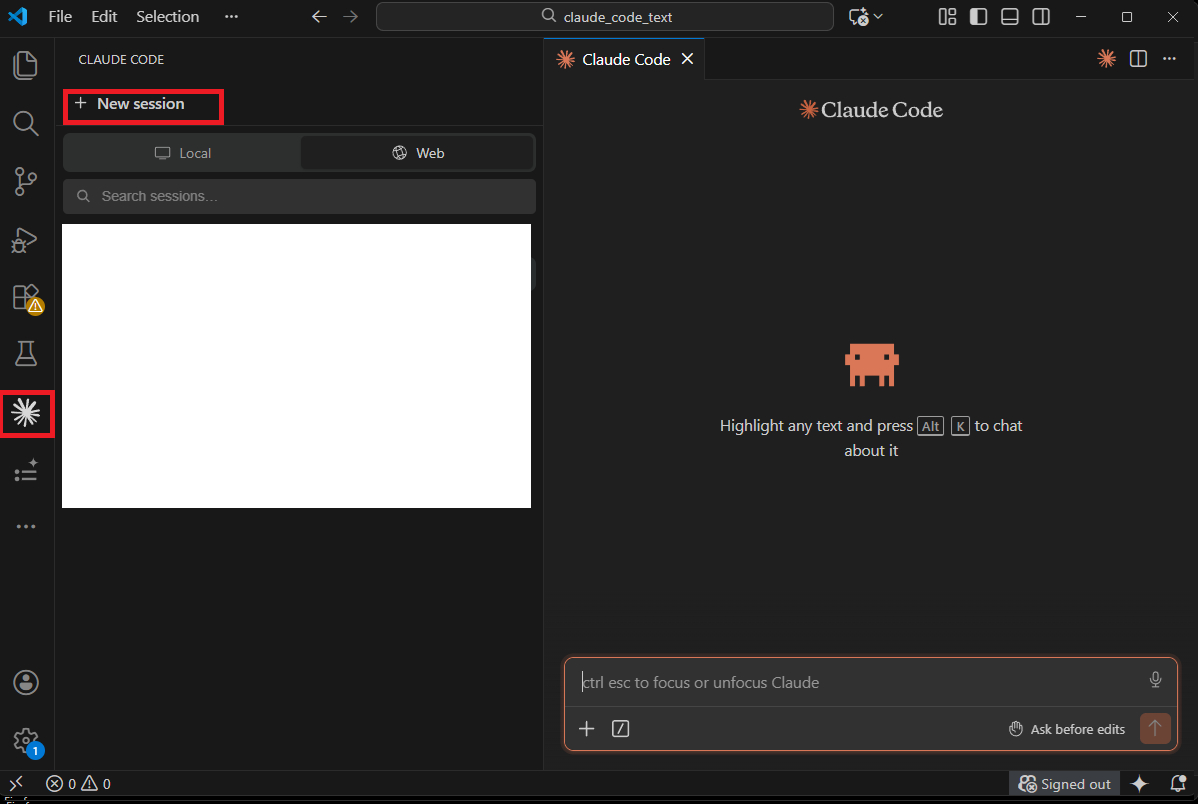The image size is (1198, 804).
Task: Go back with the left arrow
Action: click(319, 16)
